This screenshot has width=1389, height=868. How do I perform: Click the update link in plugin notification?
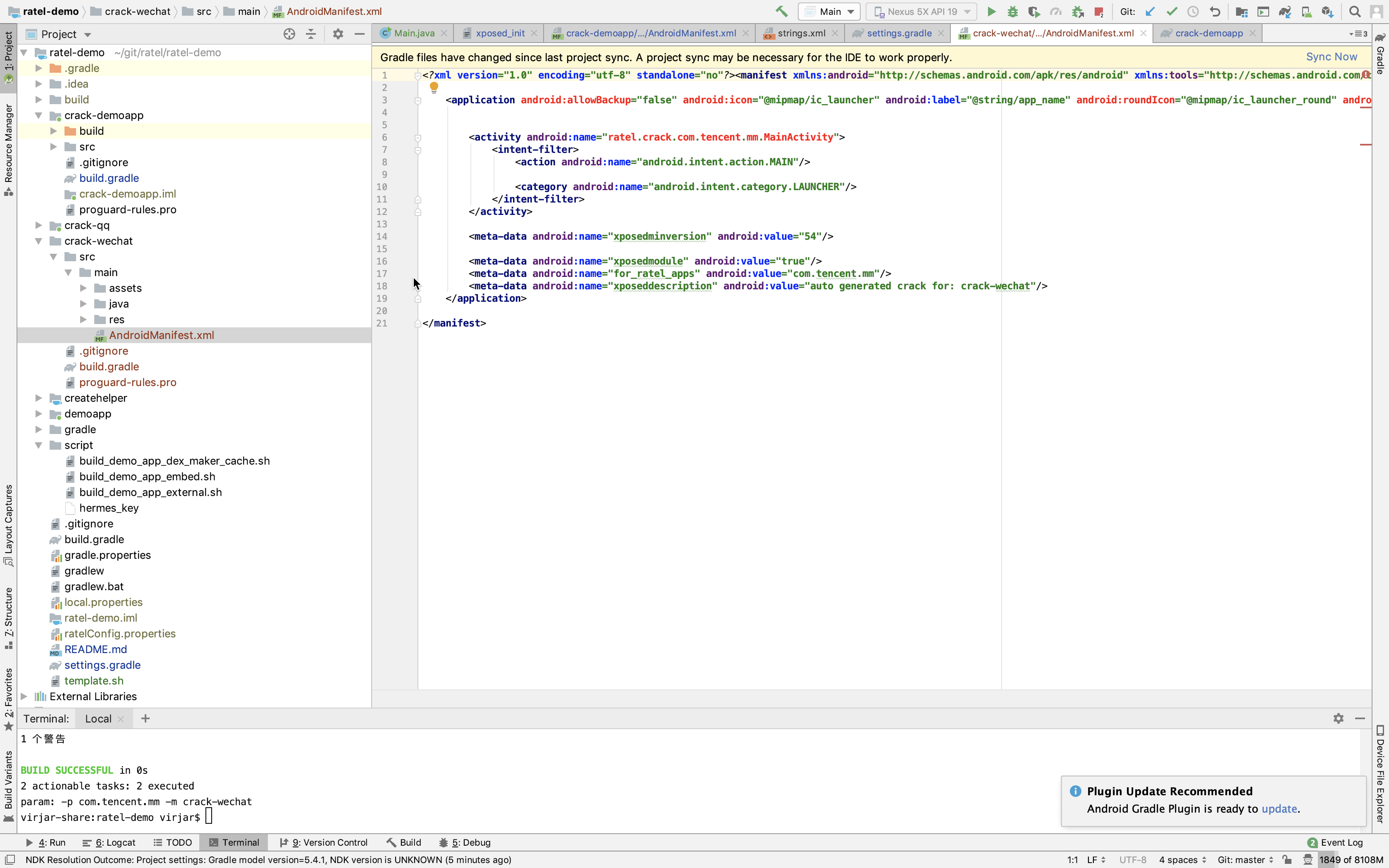pos(1279,808)
